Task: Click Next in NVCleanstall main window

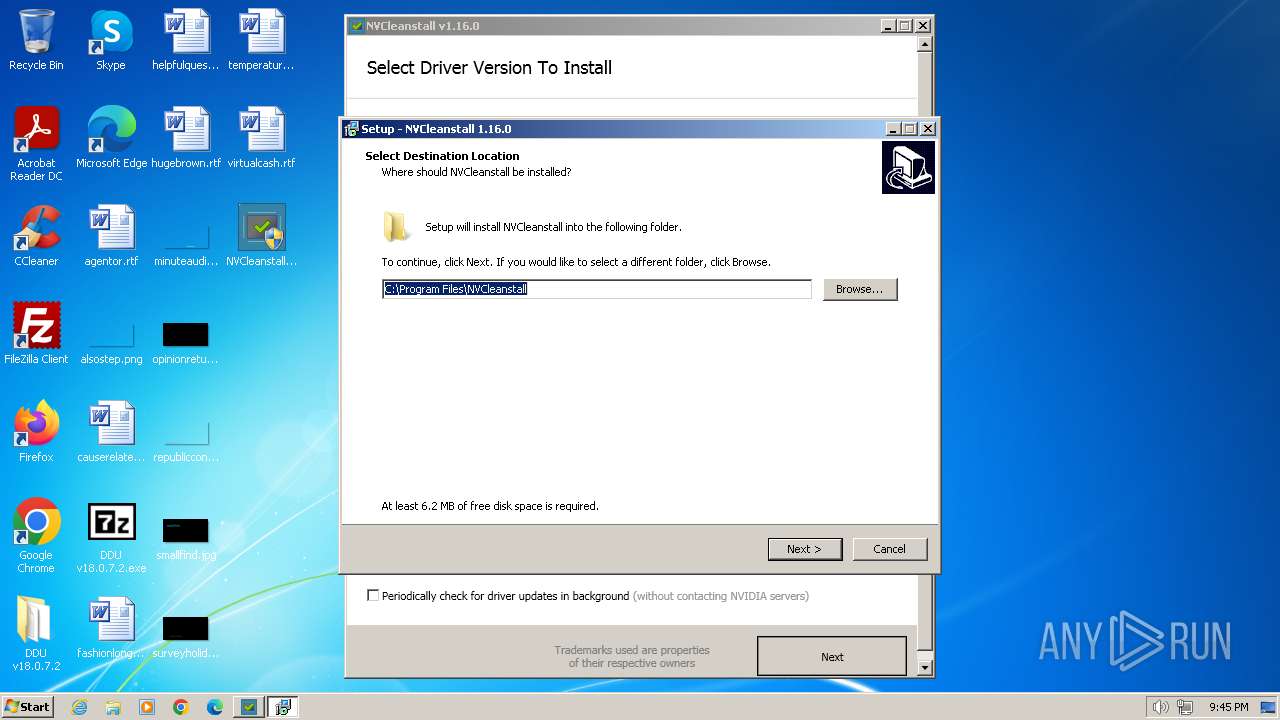Action: point(832,657)
